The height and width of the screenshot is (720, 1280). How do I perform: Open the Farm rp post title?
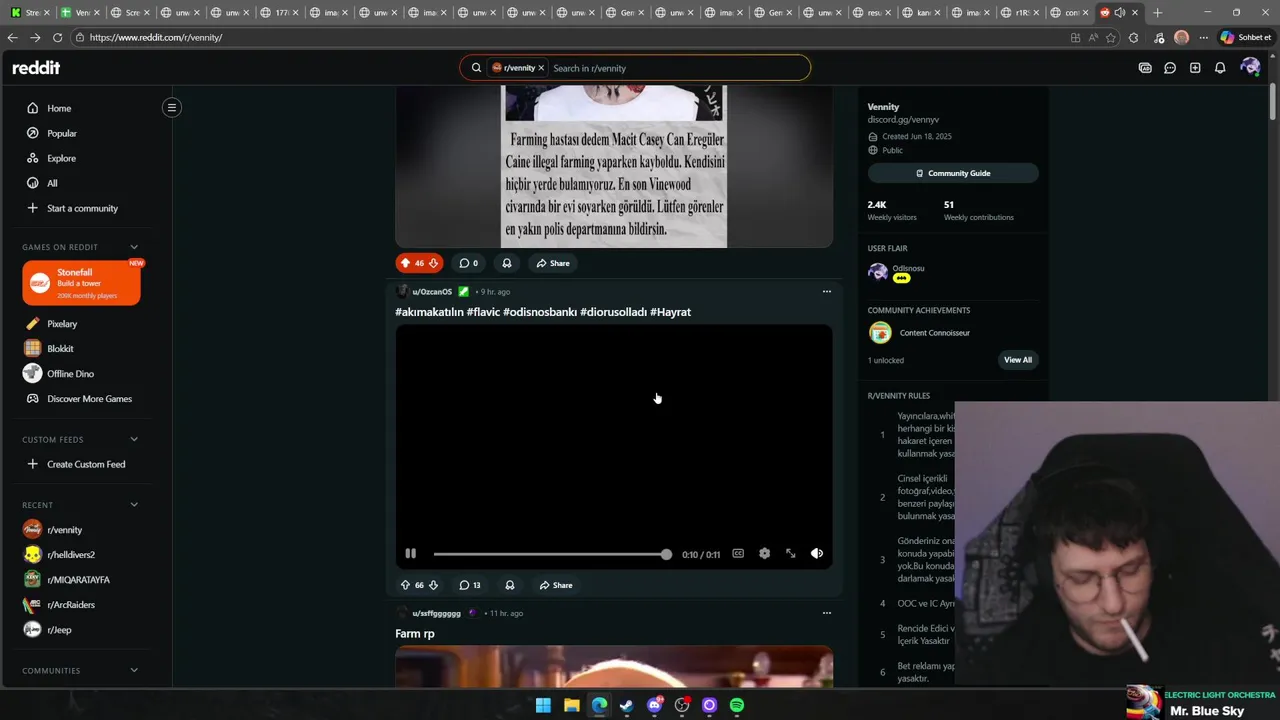(x=415, y=634)
